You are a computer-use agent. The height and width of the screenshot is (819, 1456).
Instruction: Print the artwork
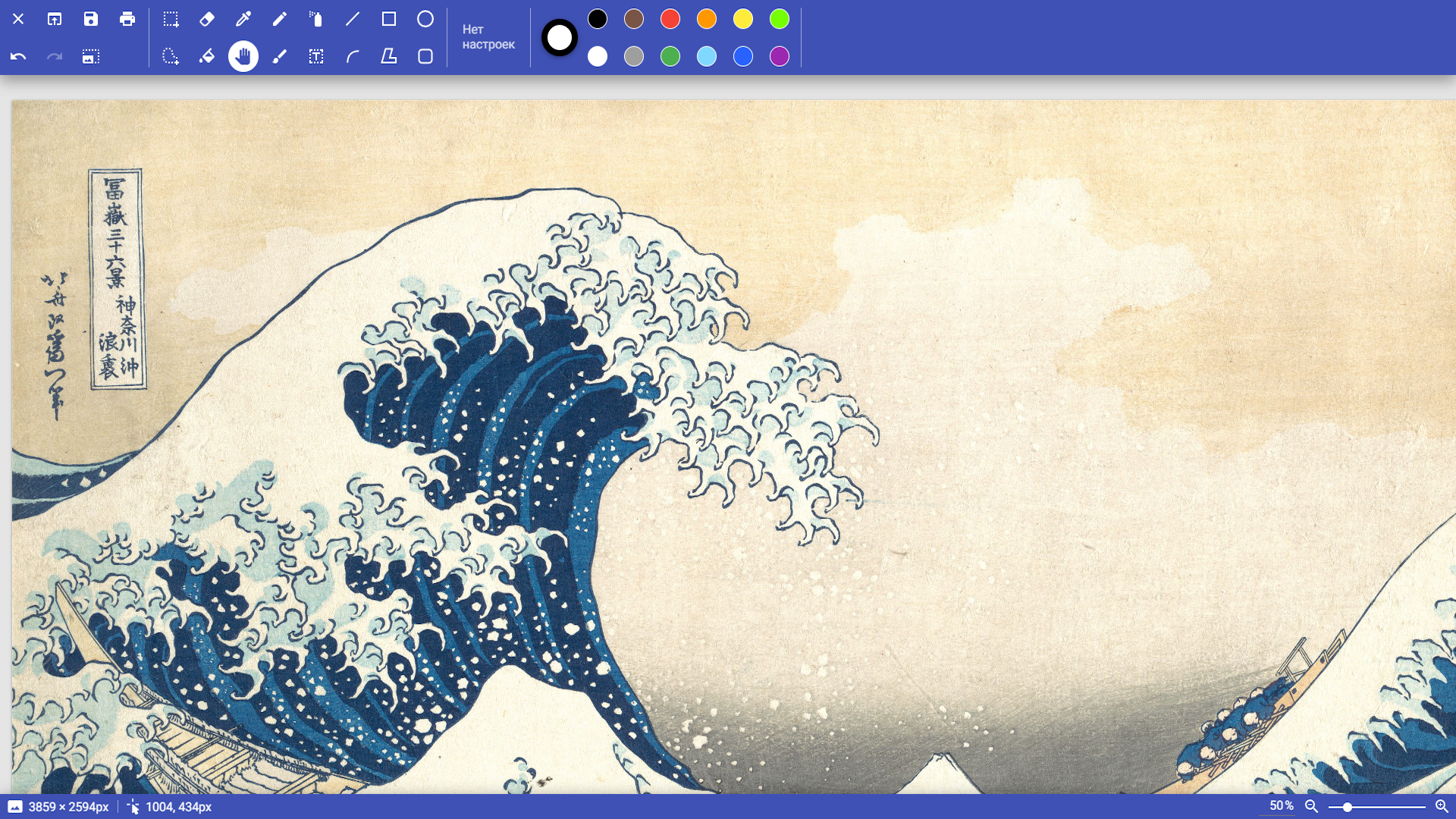pyautogui.click(x=127, y=19)
